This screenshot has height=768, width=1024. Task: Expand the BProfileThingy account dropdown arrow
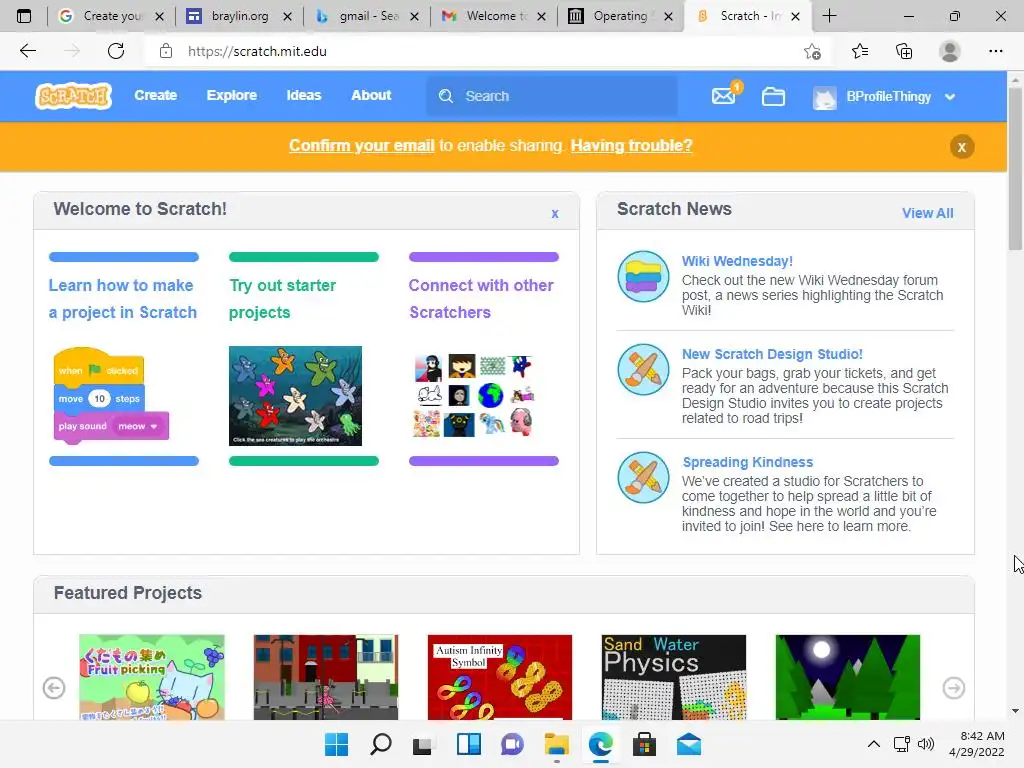[950, 97]
